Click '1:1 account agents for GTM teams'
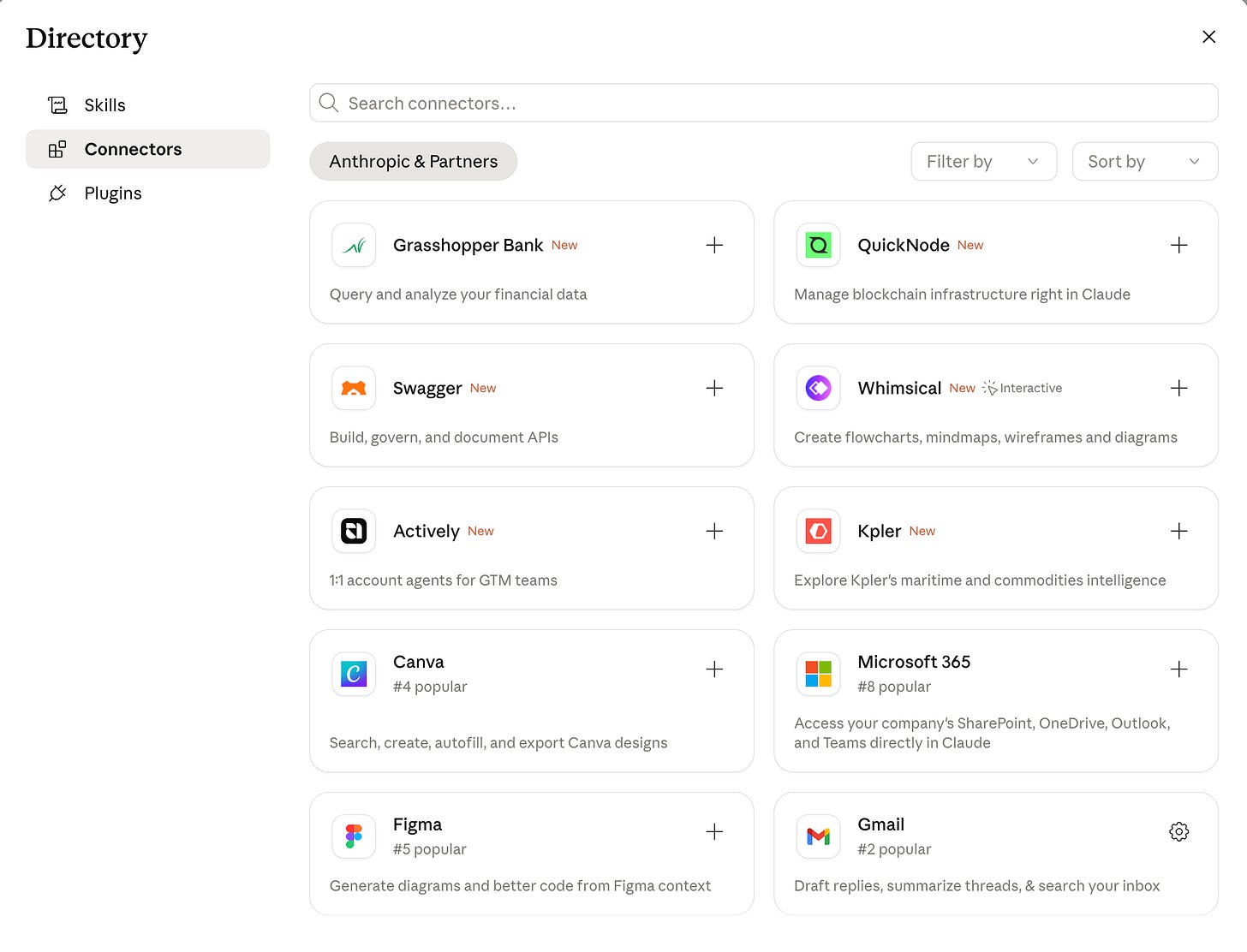1247x952 pixels. click(443, 580)
